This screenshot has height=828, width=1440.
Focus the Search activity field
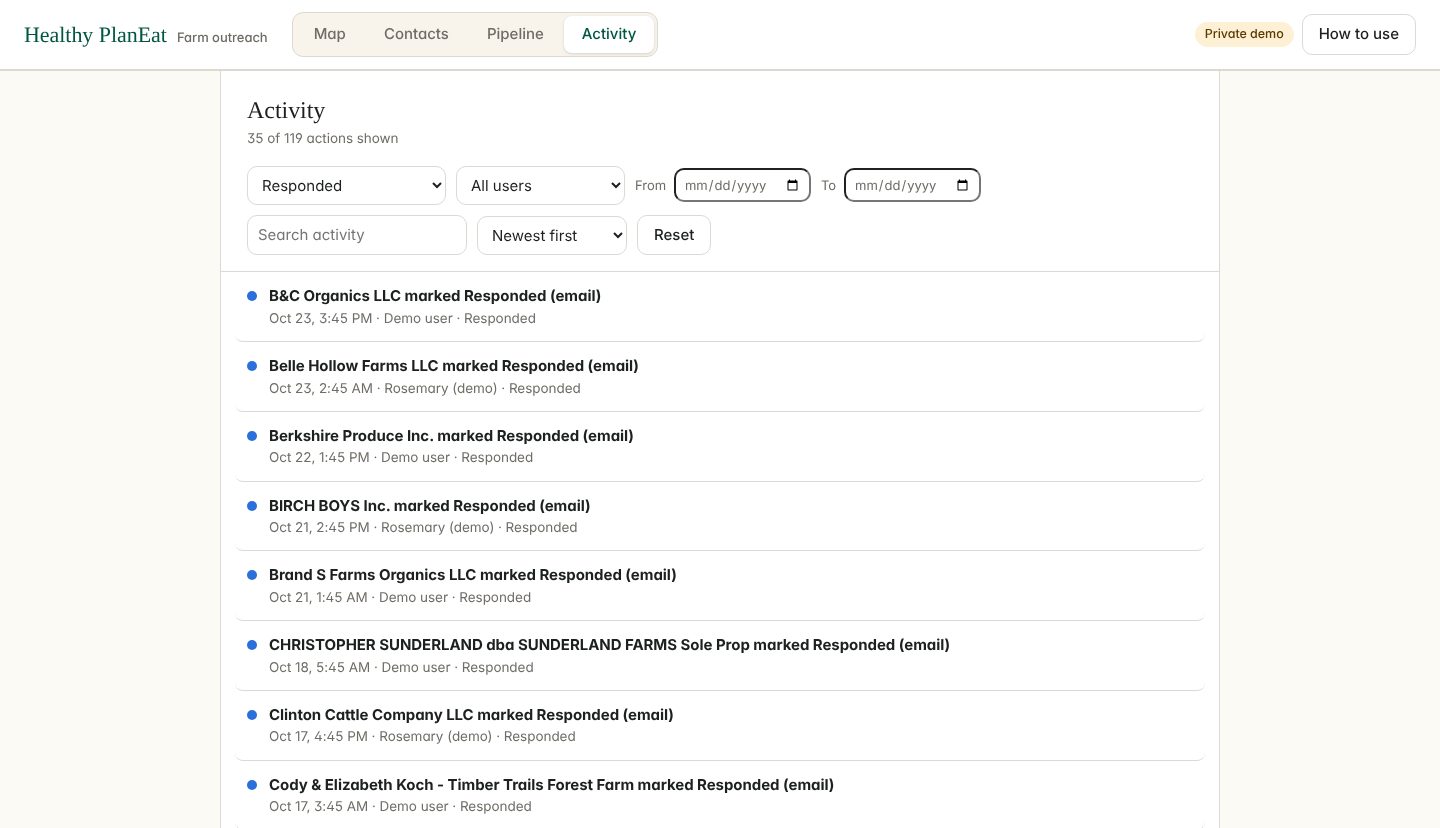coord(357,235)
